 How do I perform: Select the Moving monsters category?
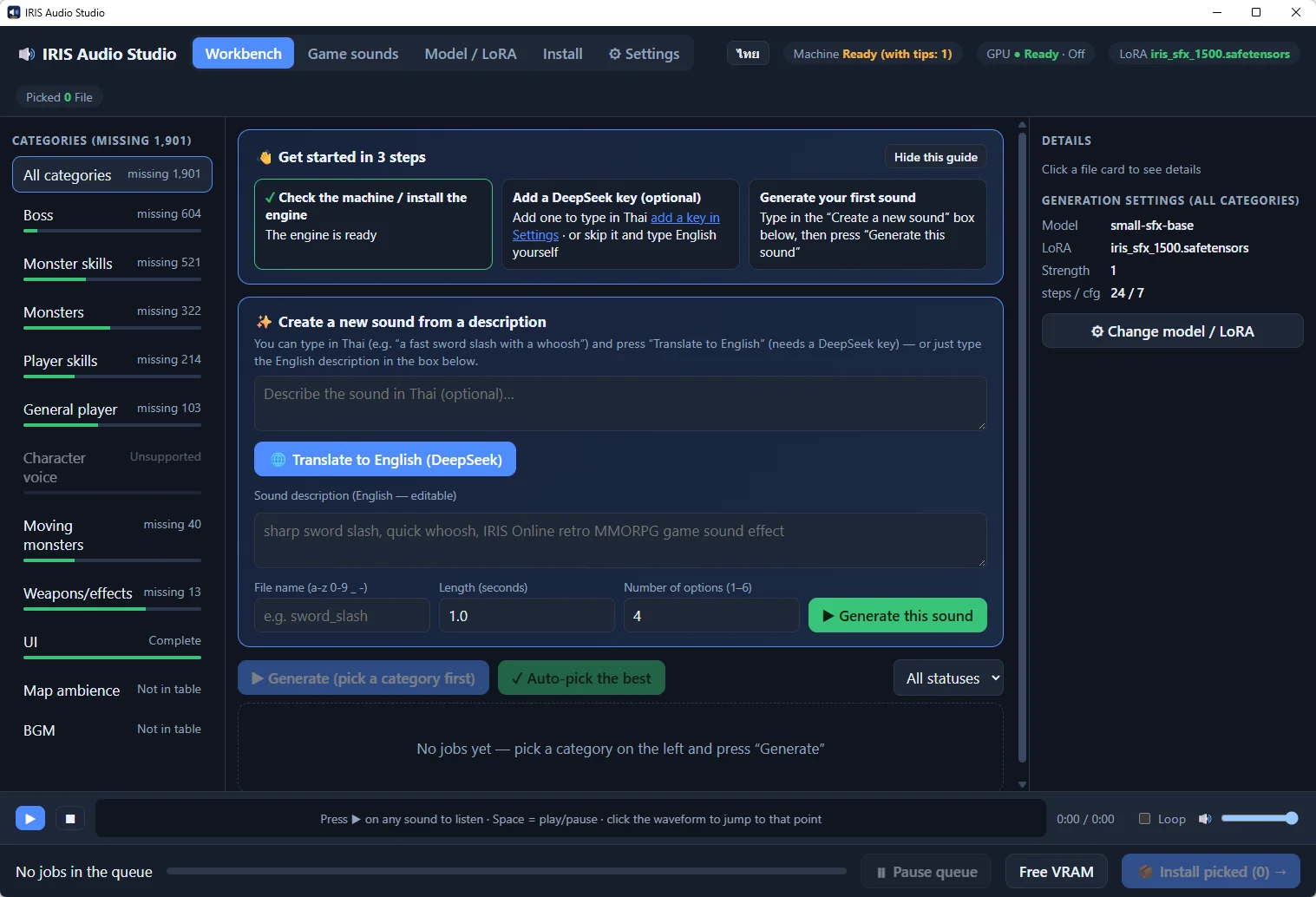(112, 538)
